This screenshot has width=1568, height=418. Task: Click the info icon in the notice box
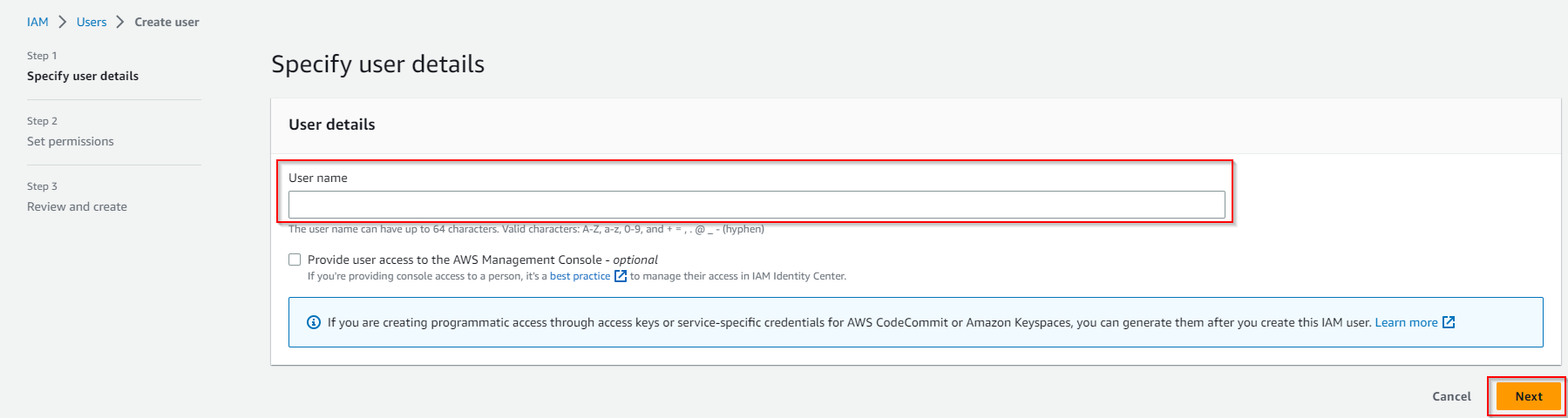click(x=314, y=322)
